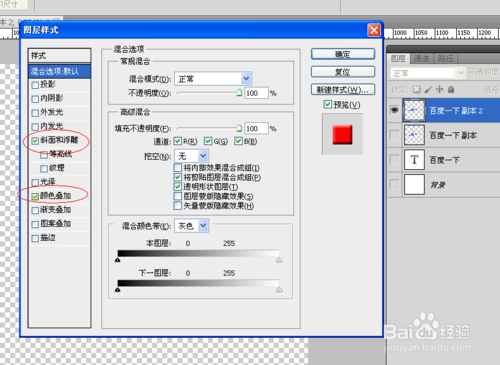Enable the 渐变叠加 checkbox
Screen dimensions: 500x365
(x=35, y=211)
